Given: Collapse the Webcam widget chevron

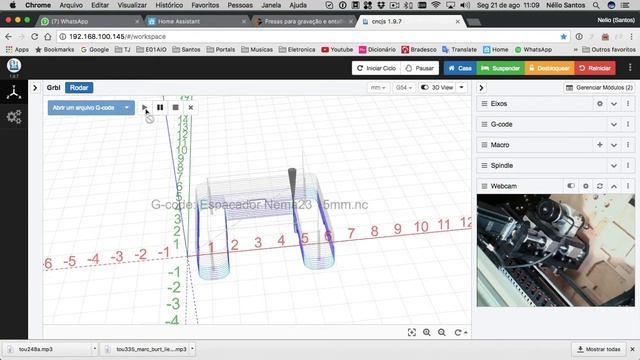Looking at the screenshot, I should tap(614, 186).
